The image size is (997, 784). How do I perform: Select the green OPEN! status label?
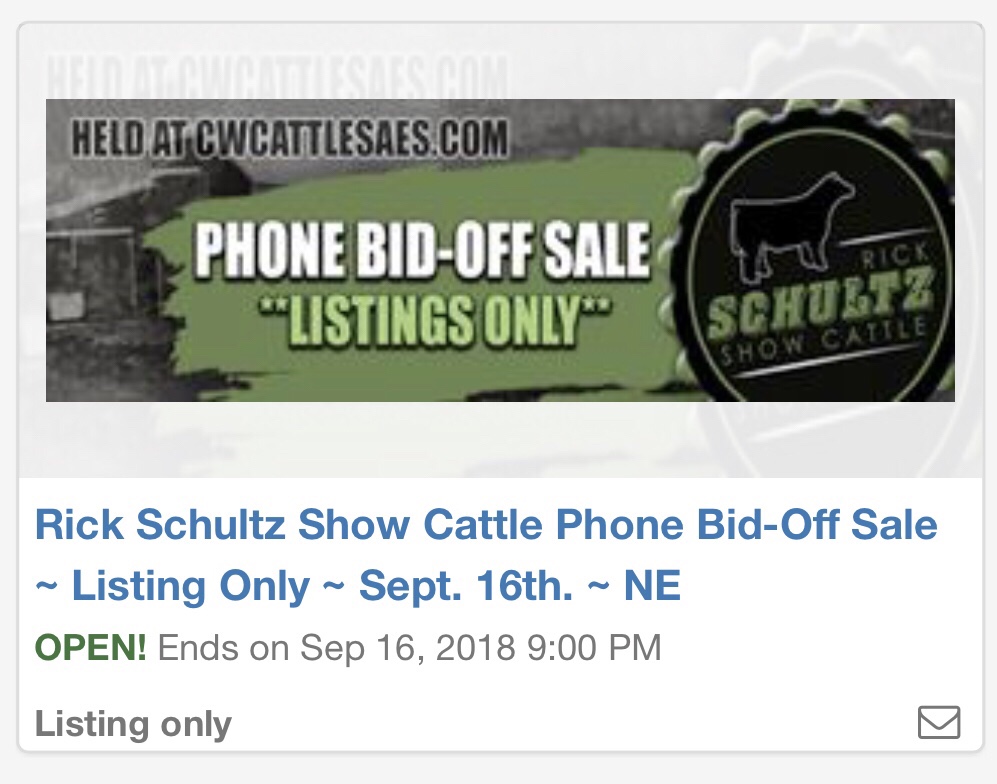coord(90,647)
